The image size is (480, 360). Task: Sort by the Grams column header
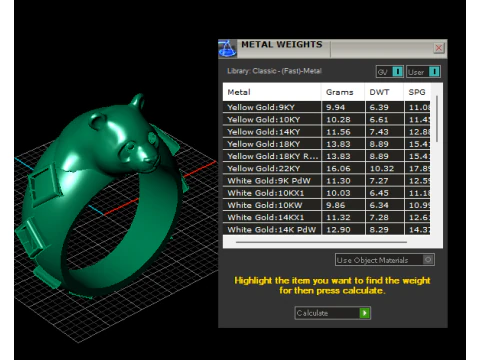click(343, 92)
